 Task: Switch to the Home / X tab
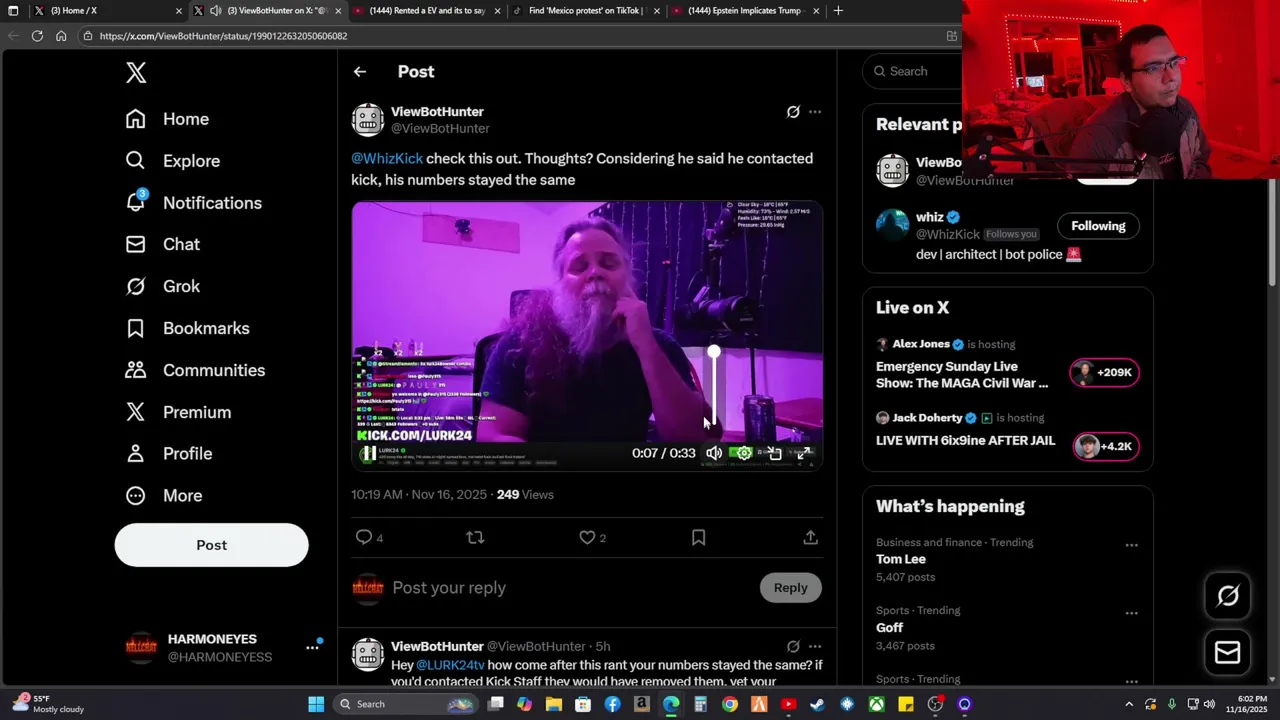(x=108, y=11)
